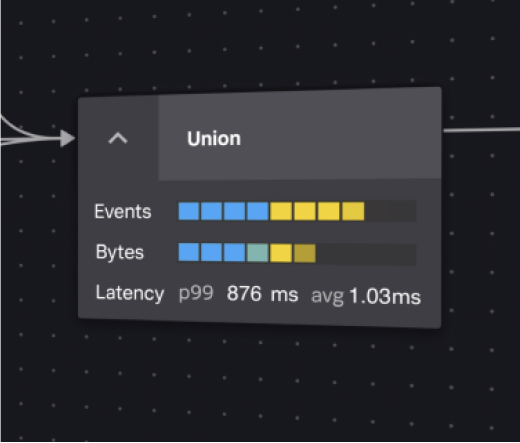Screen dimensions: 520x443
Task: Click the last yellow Events segment
Action: tap(353, 211)
